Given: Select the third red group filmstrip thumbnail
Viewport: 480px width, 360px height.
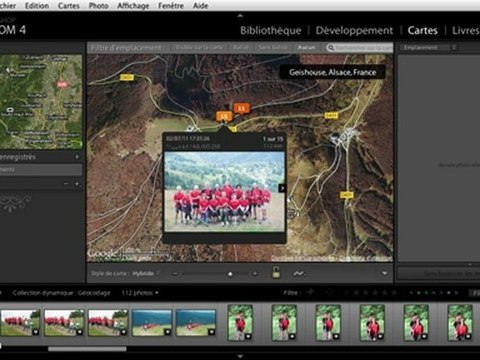Looking at the screenshot, I should [x=108, y=322].
